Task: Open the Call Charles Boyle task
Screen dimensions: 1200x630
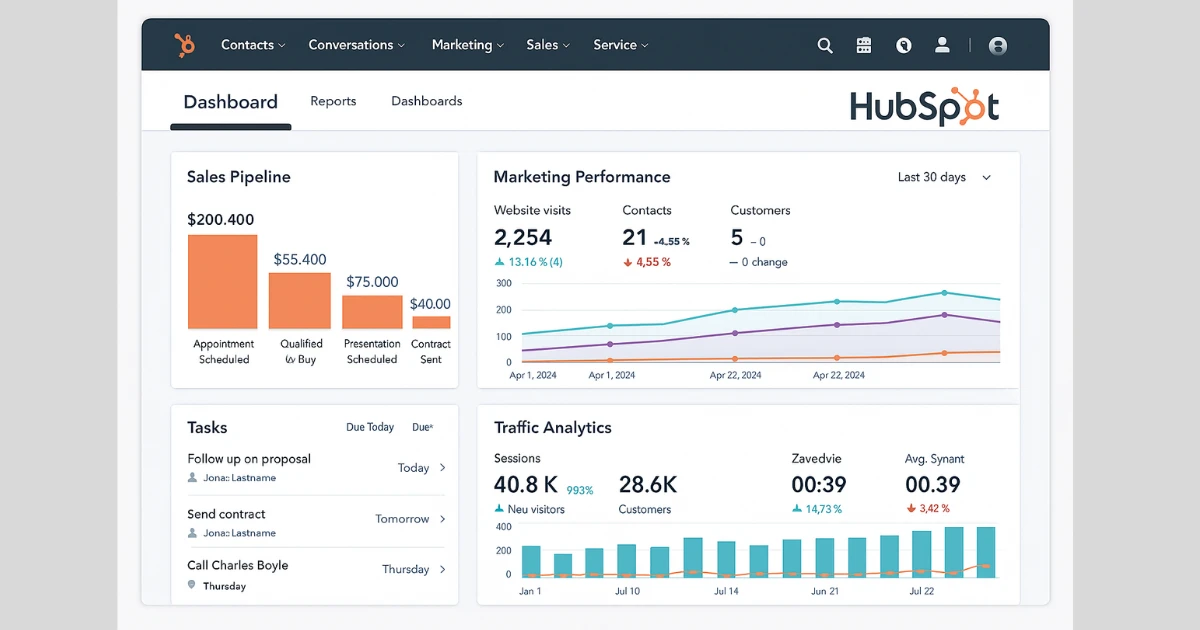Action: (x=238, y=565)
